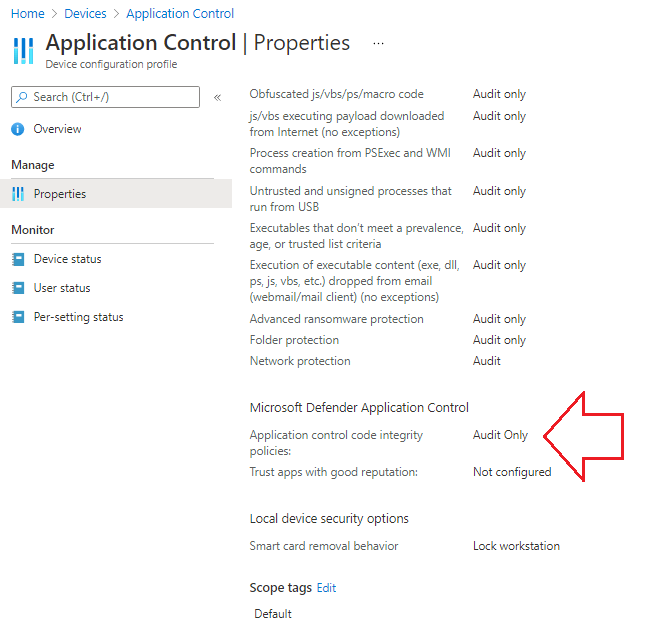The height and width of the screenshot is (631, 665).
Task: Click 'Microsoft Defender Application Control' heading
Action: click(359, 408)
